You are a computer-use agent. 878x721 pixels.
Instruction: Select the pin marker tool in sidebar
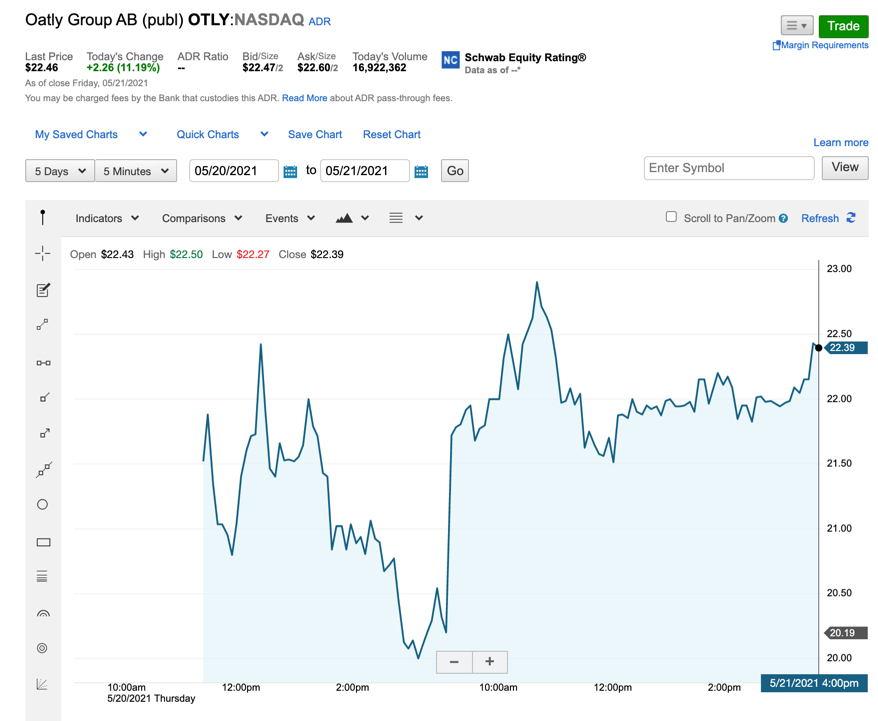pyautogui.click(x=43, y=217)
